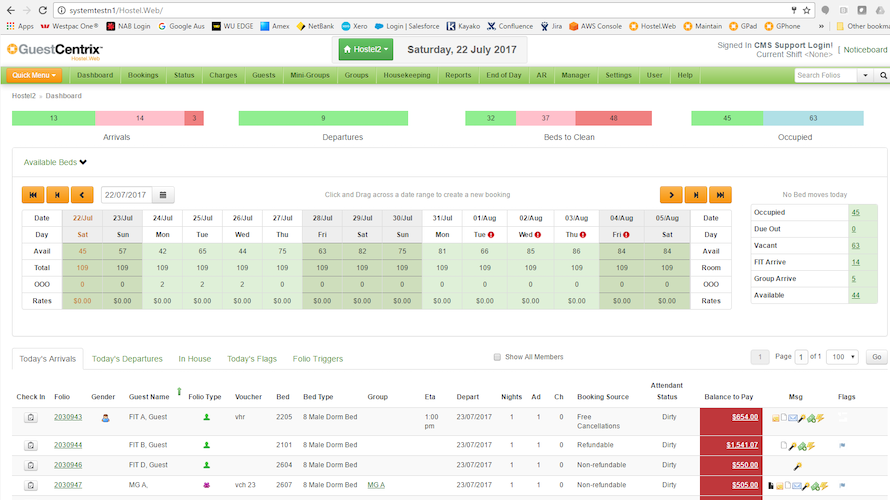This screenshot has width=890, height=500.
Task: Click the Go button for paging
Action: point(876,357)
